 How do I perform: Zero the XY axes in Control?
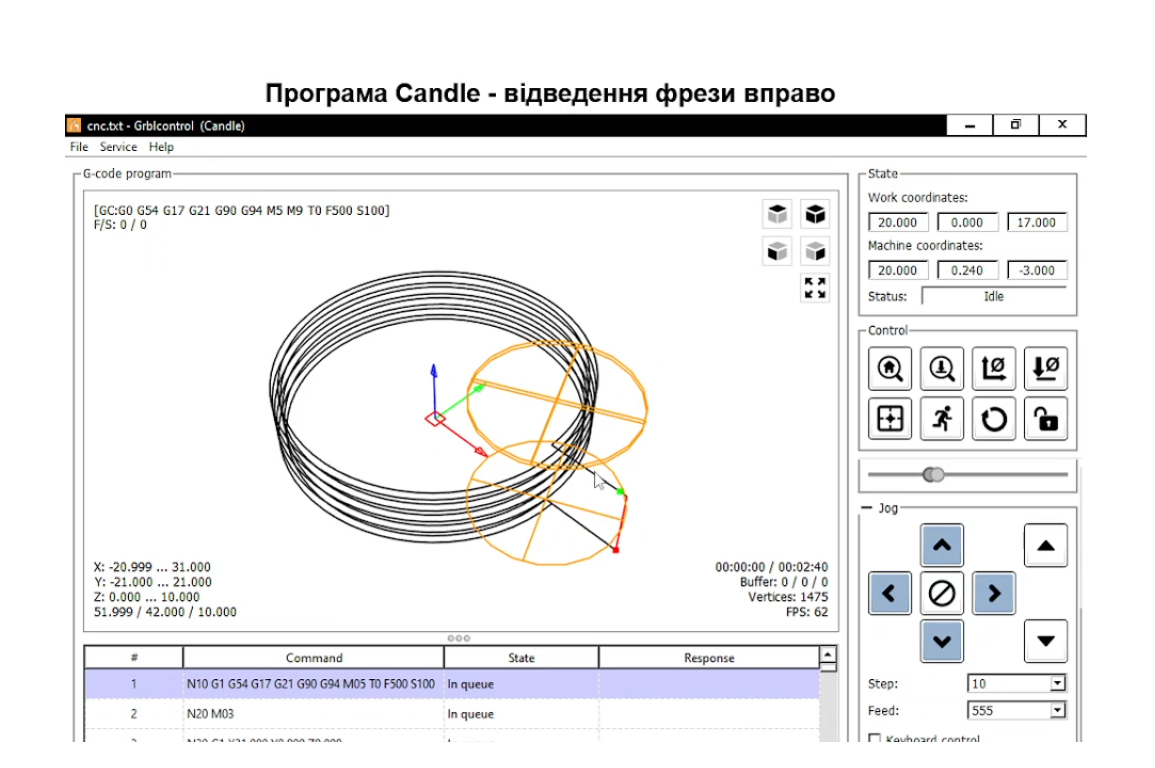tap(993, 369)
